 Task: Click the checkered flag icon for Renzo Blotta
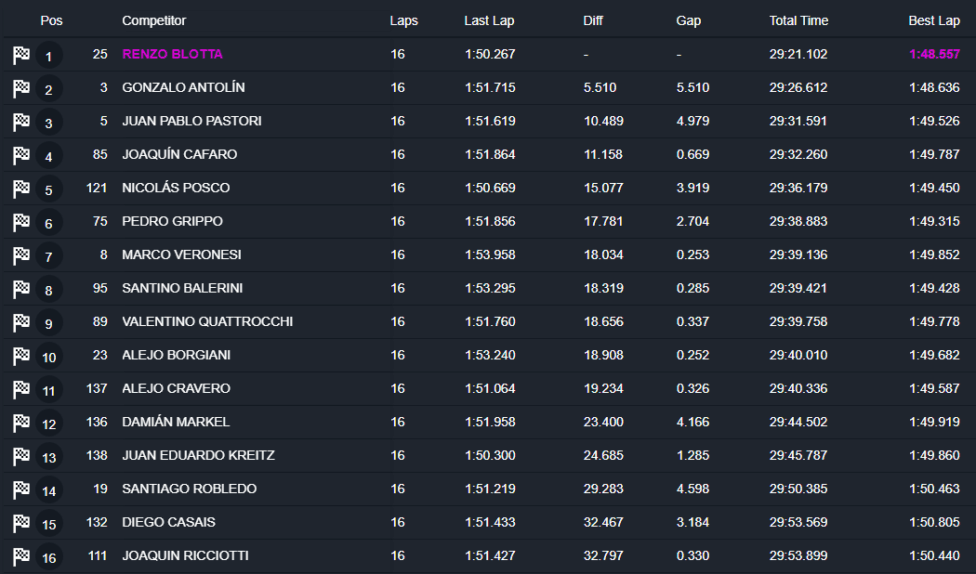coord(21,55)
